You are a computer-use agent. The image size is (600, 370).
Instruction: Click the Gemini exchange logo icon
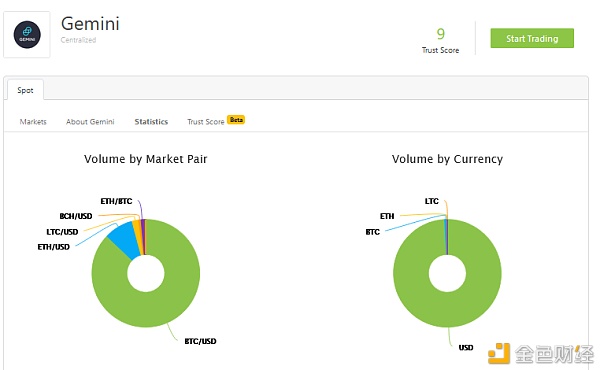27,34
